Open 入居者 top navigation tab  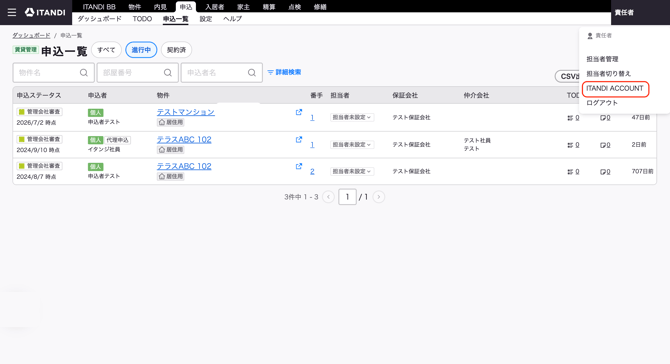(215, 7)
